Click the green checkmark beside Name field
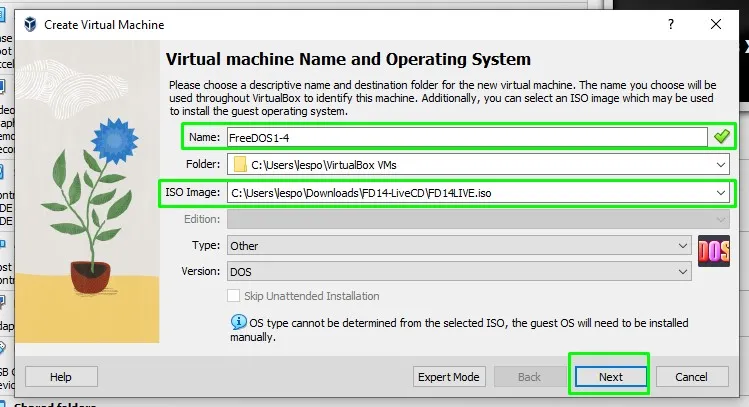This screenshot has height=407, width=749. click(721, 137)
